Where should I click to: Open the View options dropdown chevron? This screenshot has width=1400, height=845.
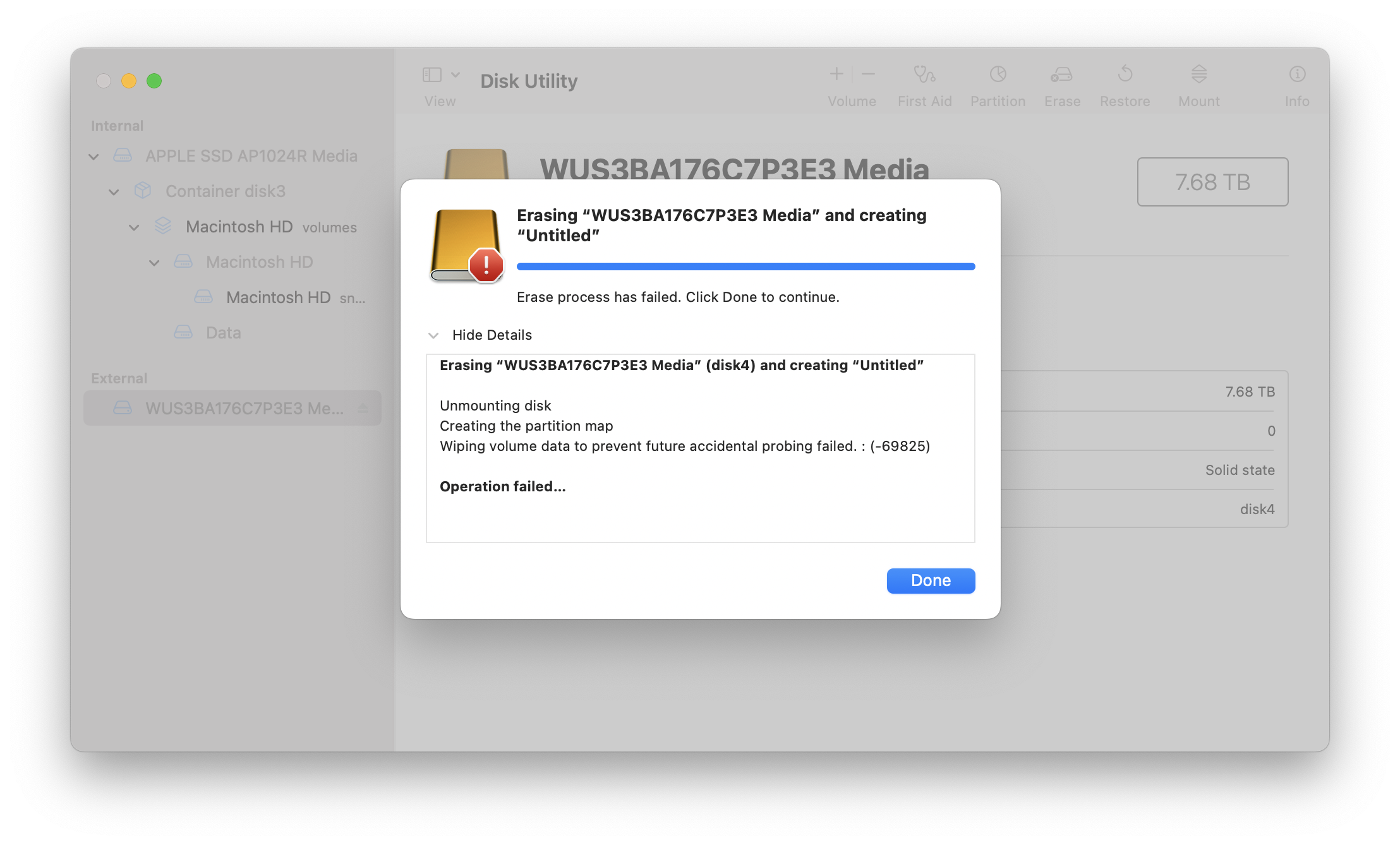pyautogui.click(x=456, y=75)
